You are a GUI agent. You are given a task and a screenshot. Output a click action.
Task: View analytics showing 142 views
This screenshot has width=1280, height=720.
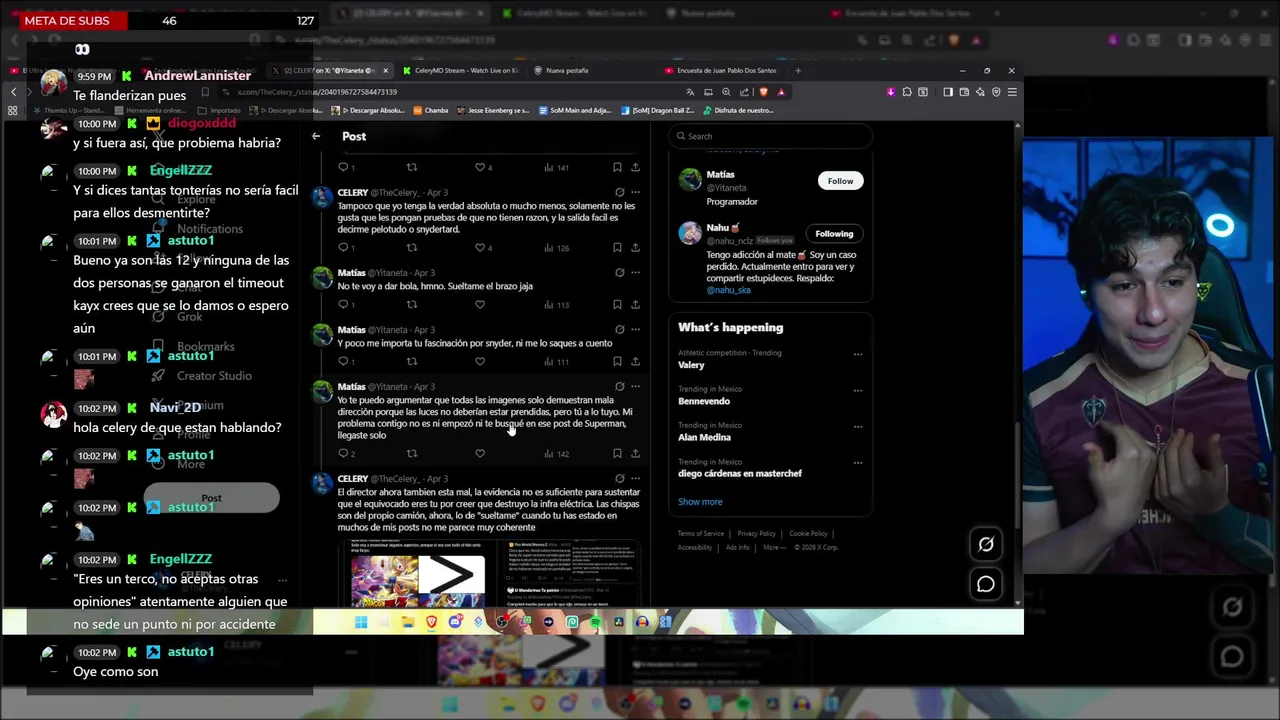557,453
